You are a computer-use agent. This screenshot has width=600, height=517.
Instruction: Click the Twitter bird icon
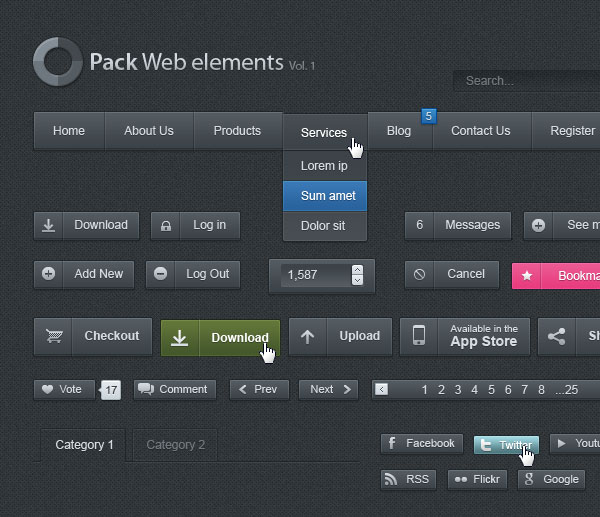pos(486,445)
